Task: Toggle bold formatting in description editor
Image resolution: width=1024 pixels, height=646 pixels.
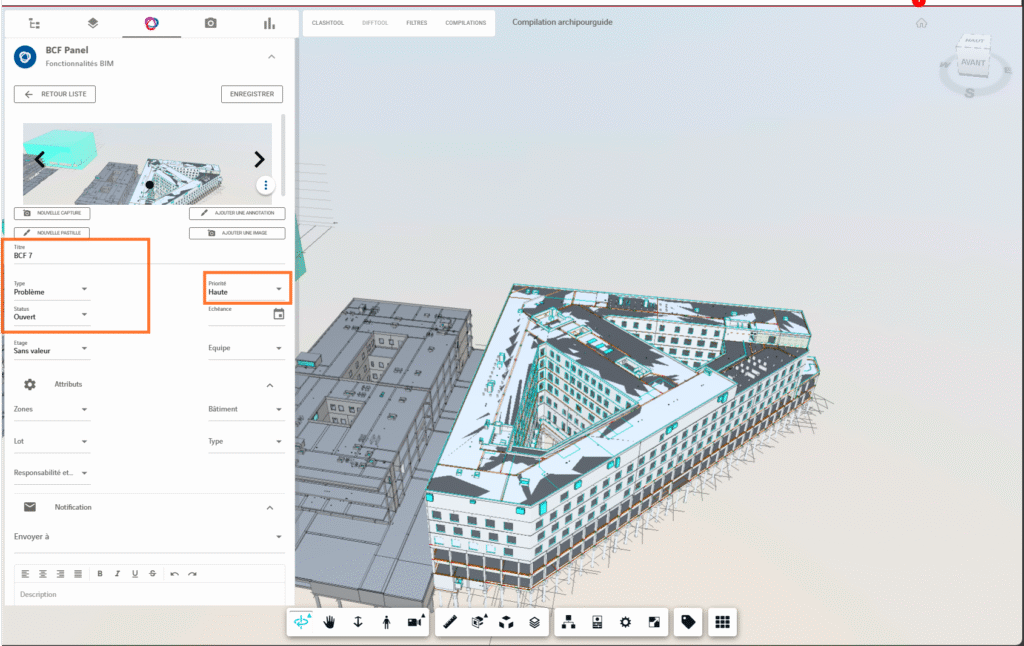Action: [100, 574]
